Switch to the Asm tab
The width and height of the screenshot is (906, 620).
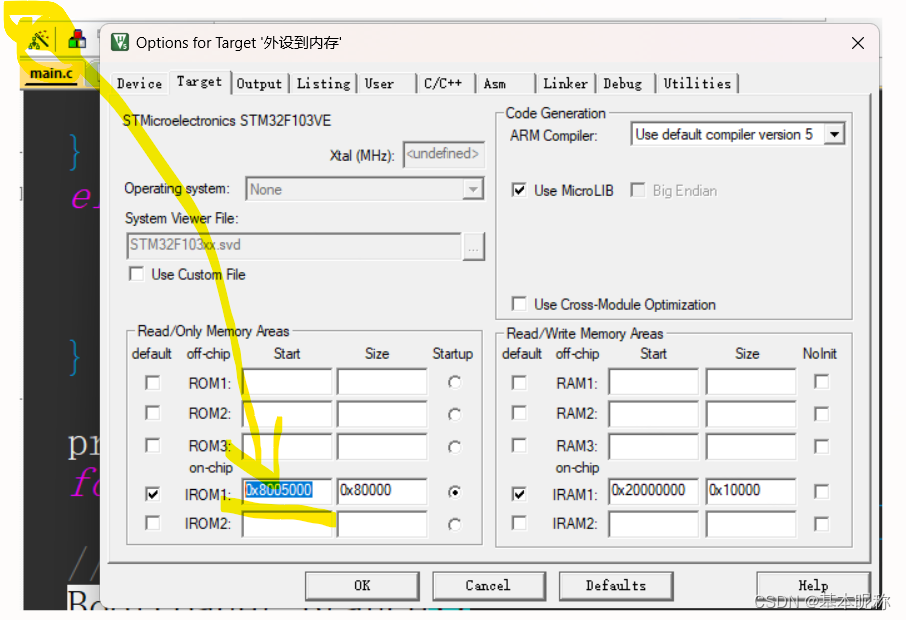495,84
